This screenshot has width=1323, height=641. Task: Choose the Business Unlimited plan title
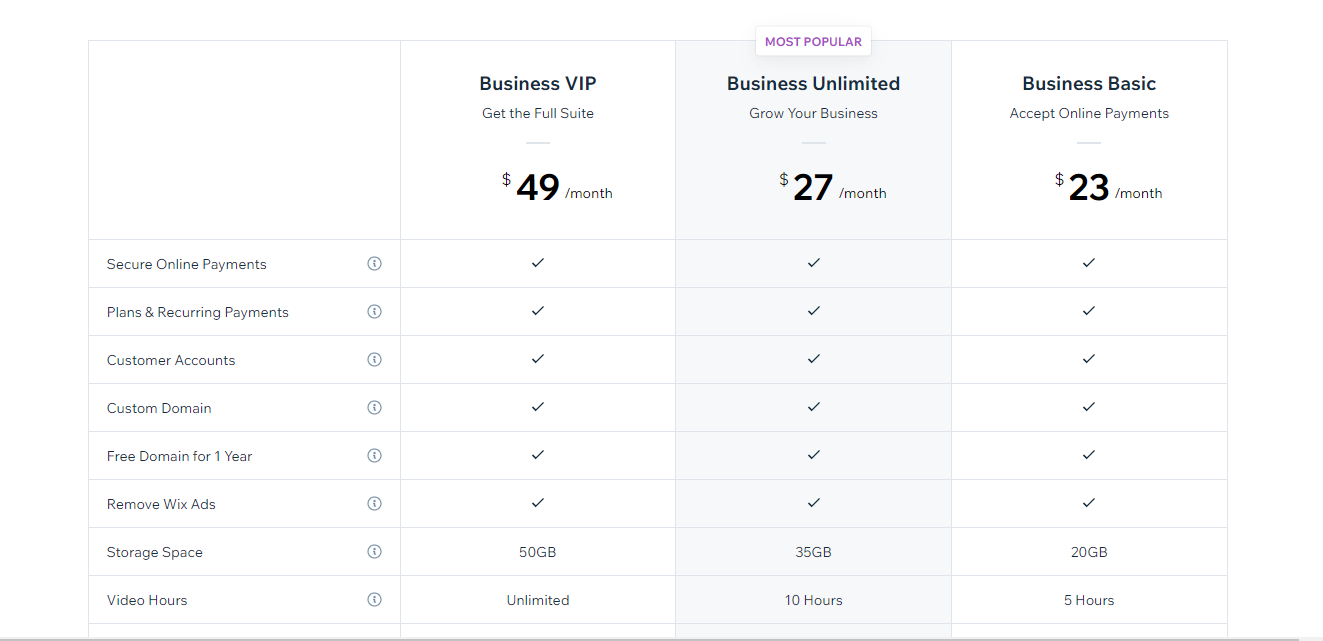[813, 84]
